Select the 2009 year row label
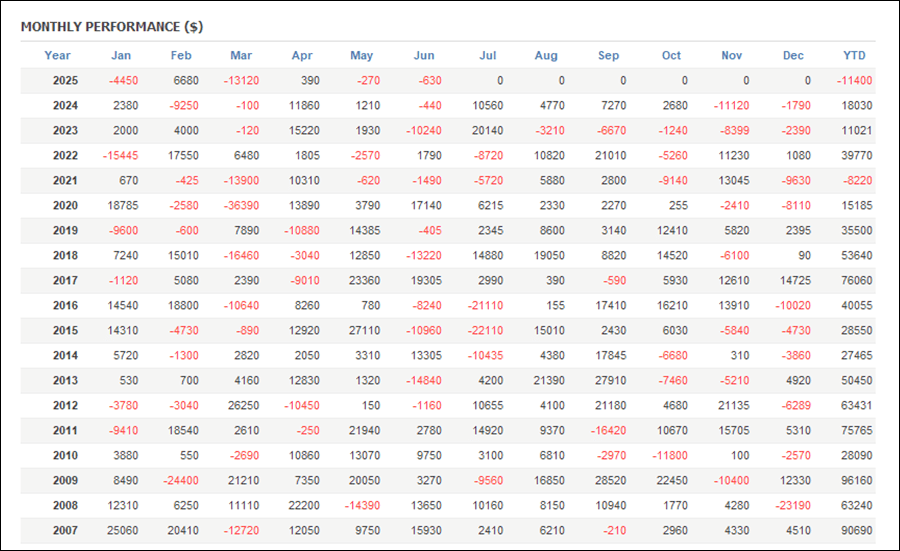 click(65, 480)
